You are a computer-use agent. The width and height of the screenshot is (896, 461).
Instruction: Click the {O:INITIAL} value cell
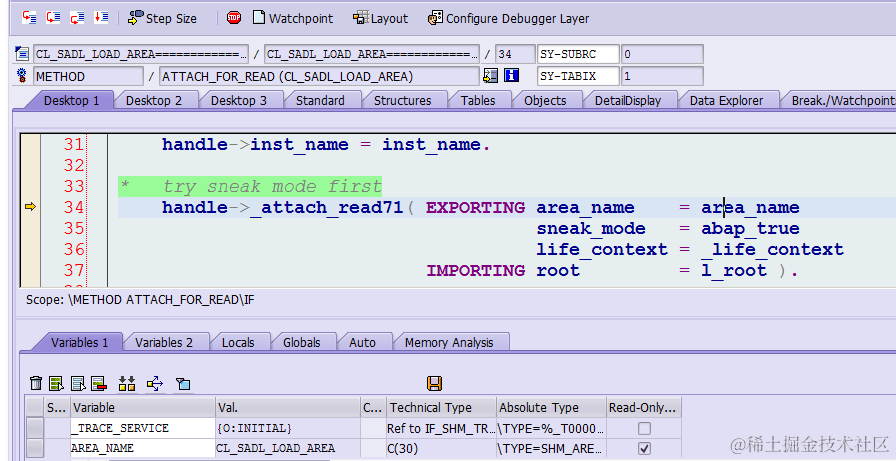(287, 428)
